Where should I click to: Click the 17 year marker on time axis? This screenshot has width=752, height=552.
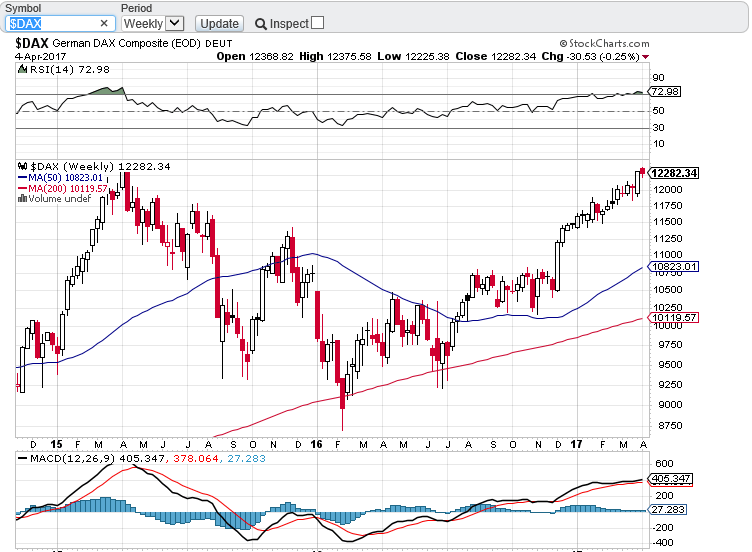tap(576, 444)
